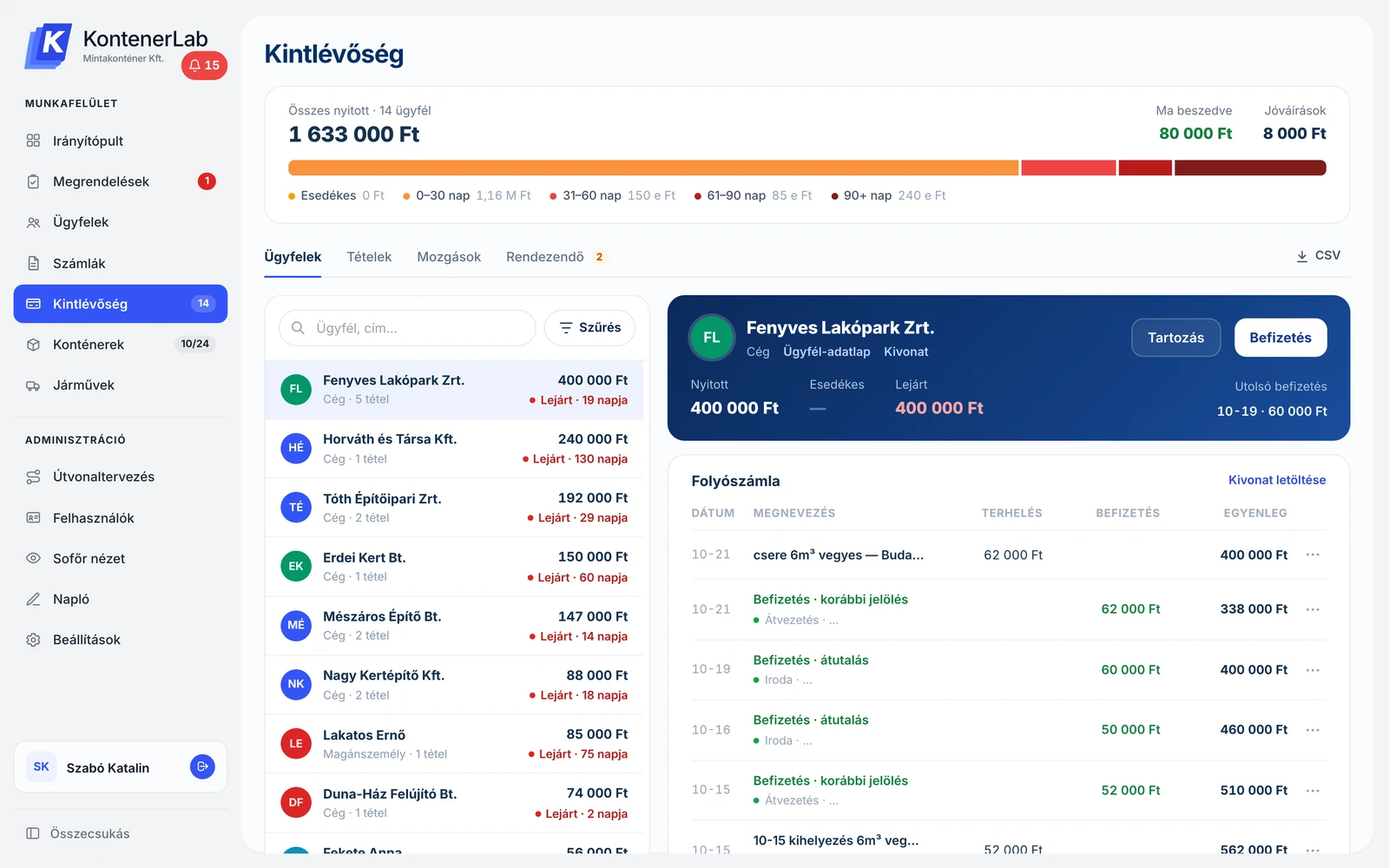
Task: Open Ügyfél-adatlap link
Action: point(826,352)
